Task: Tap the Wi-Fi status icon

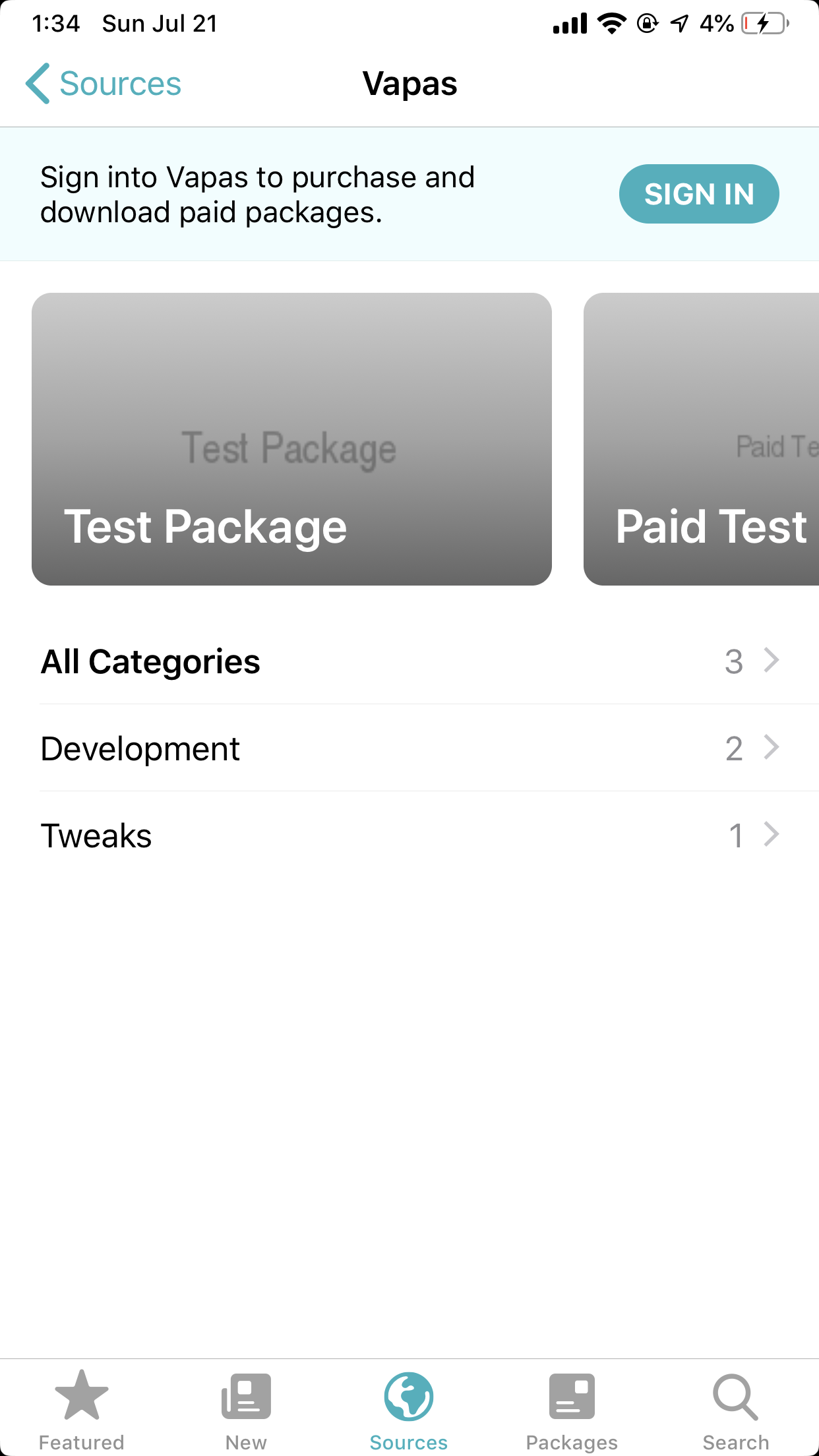Action: (611, 24)
